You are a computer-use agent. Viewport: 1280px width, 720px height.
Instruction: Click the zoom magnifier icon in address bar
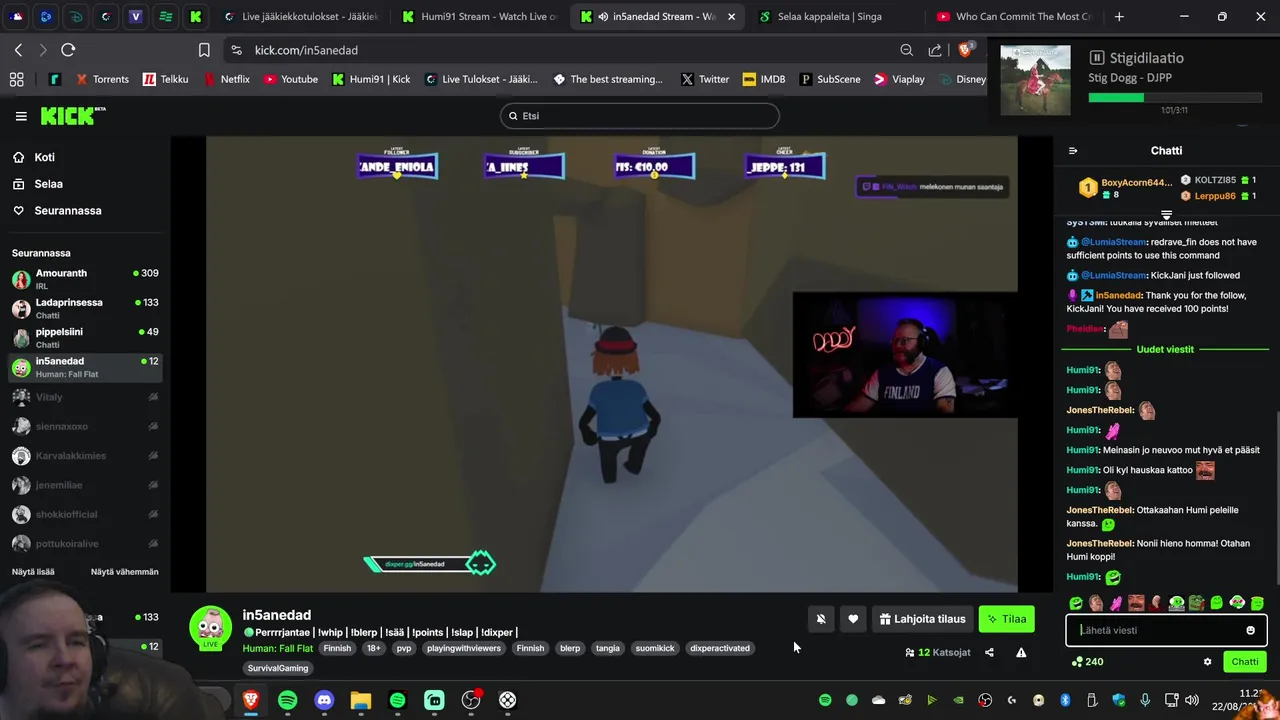[906, 50]
